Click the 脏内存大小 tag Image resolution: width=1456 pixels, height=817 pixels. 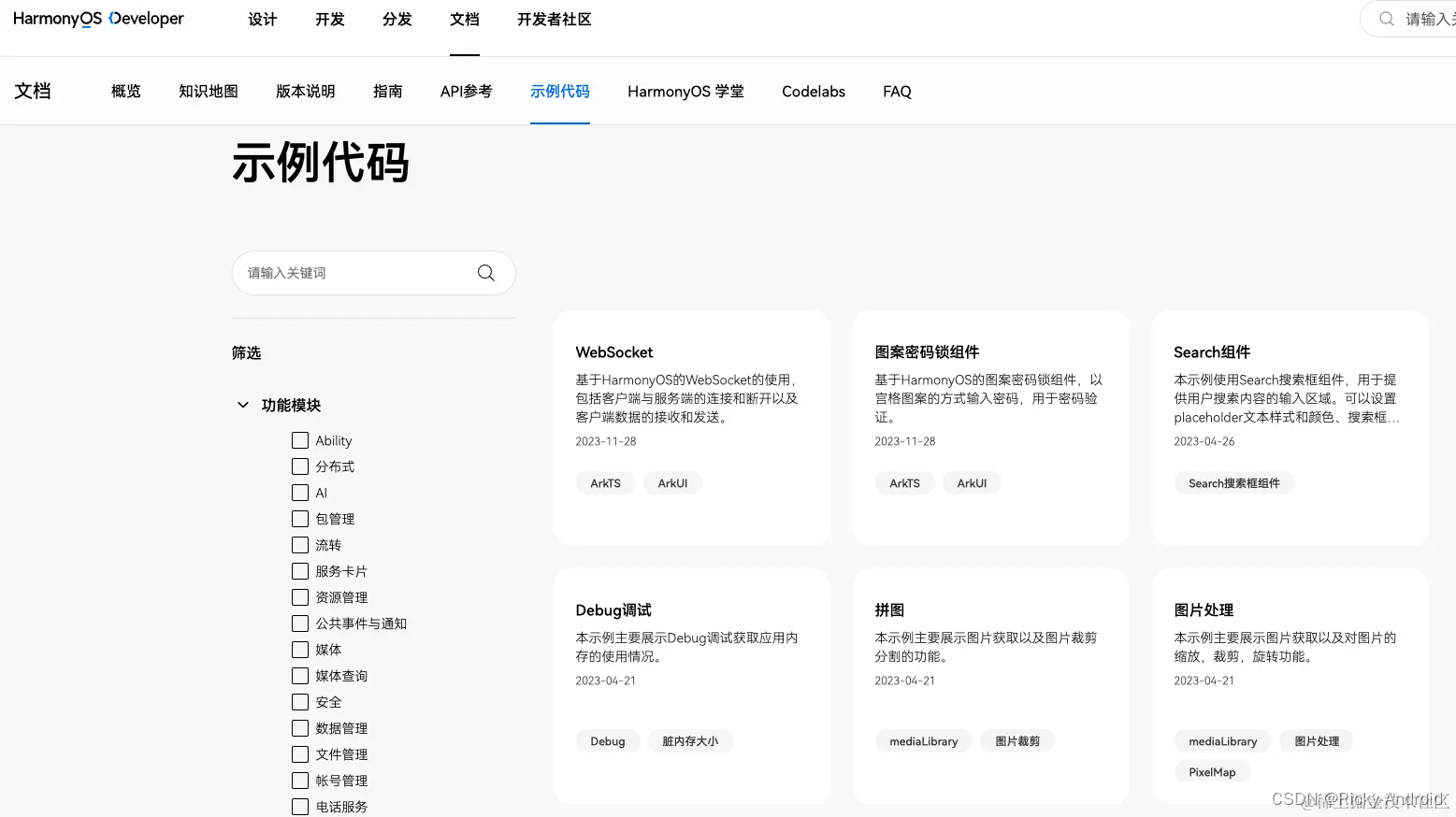(x=690, y=741)
